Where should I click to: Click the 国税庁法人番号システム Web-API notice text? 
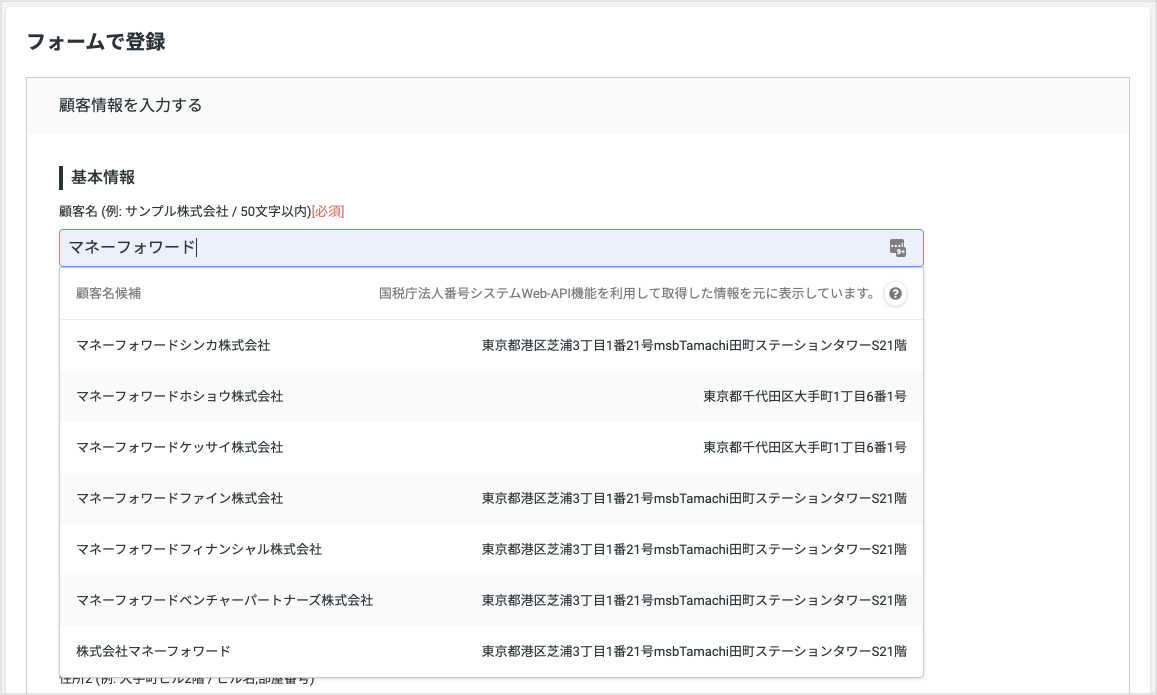click(x=626, y=293)
